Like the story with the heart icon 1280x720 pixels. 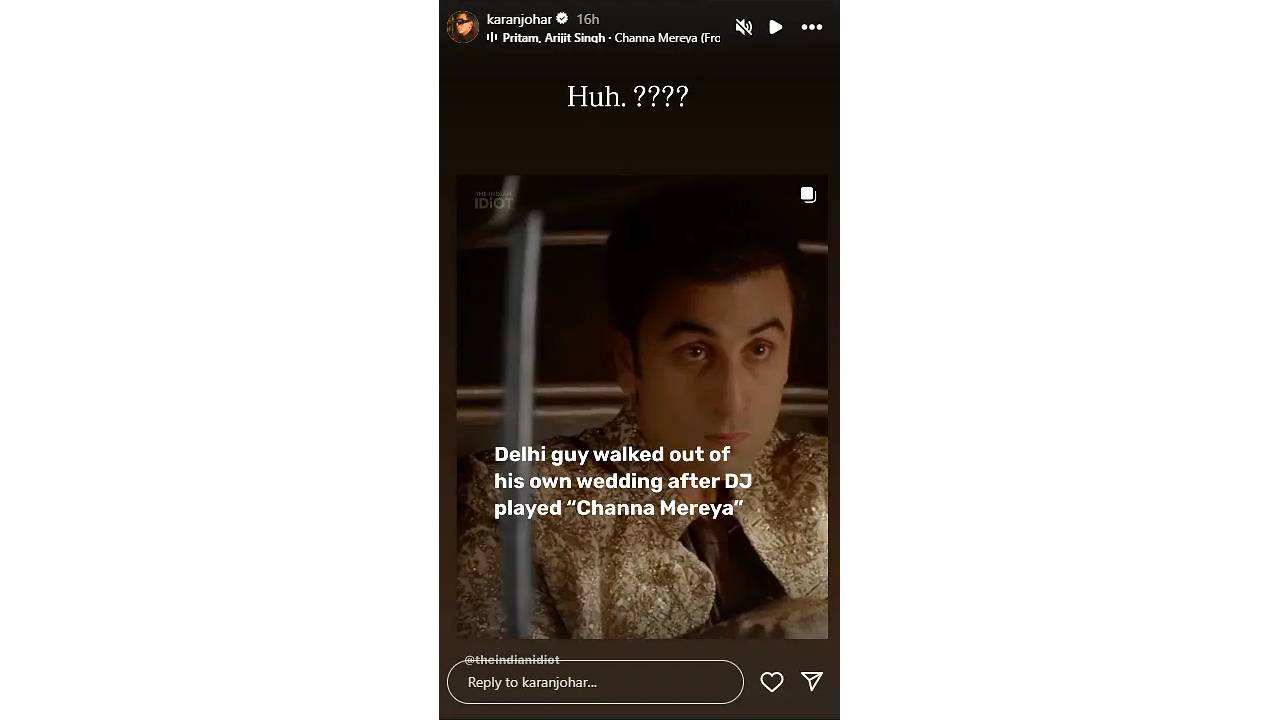tap(772, 682)
